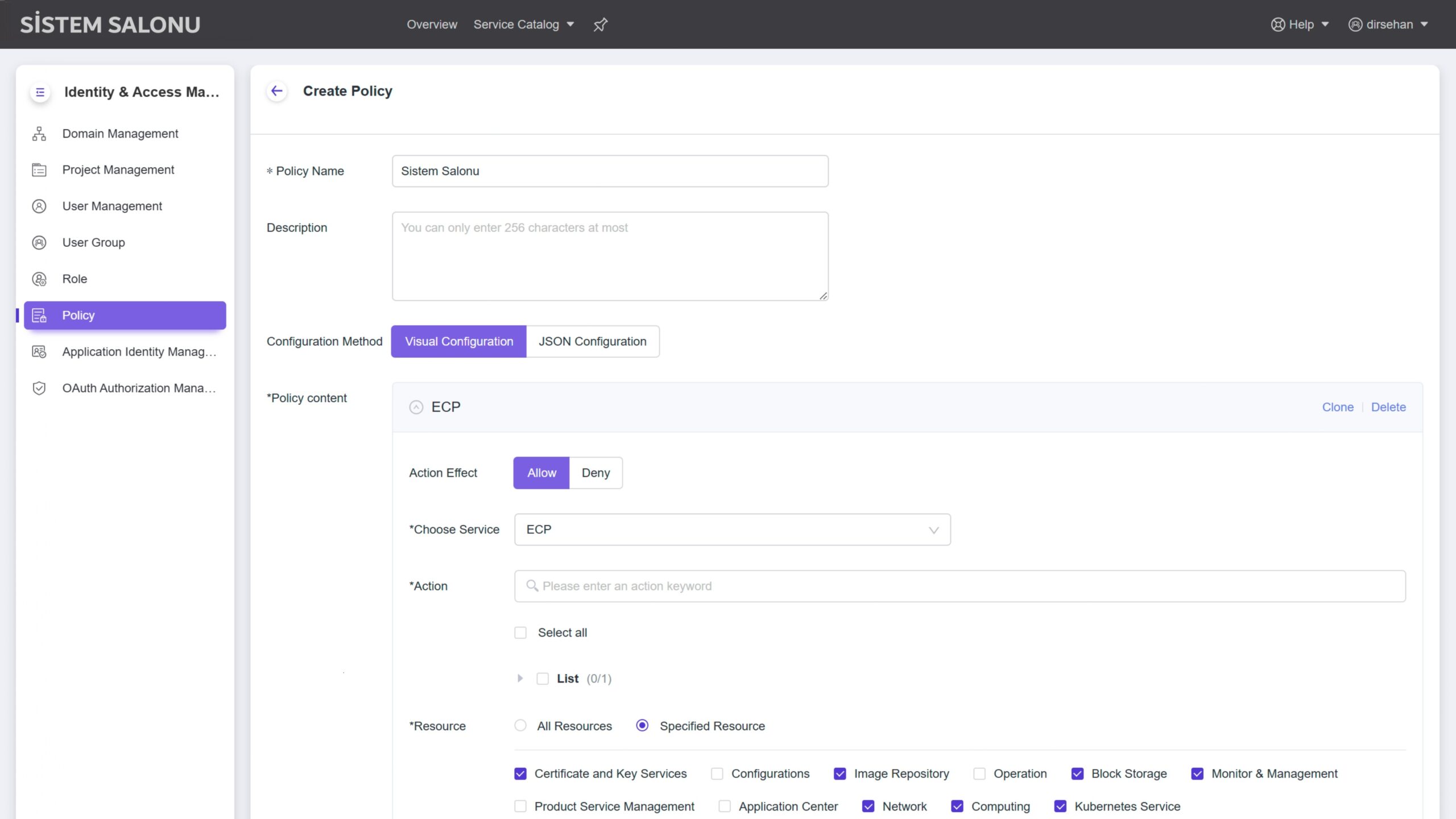This screenshot has width=1456, height=819.
Task: Uncheck the Image Repository checkbox
Action: 839,773
